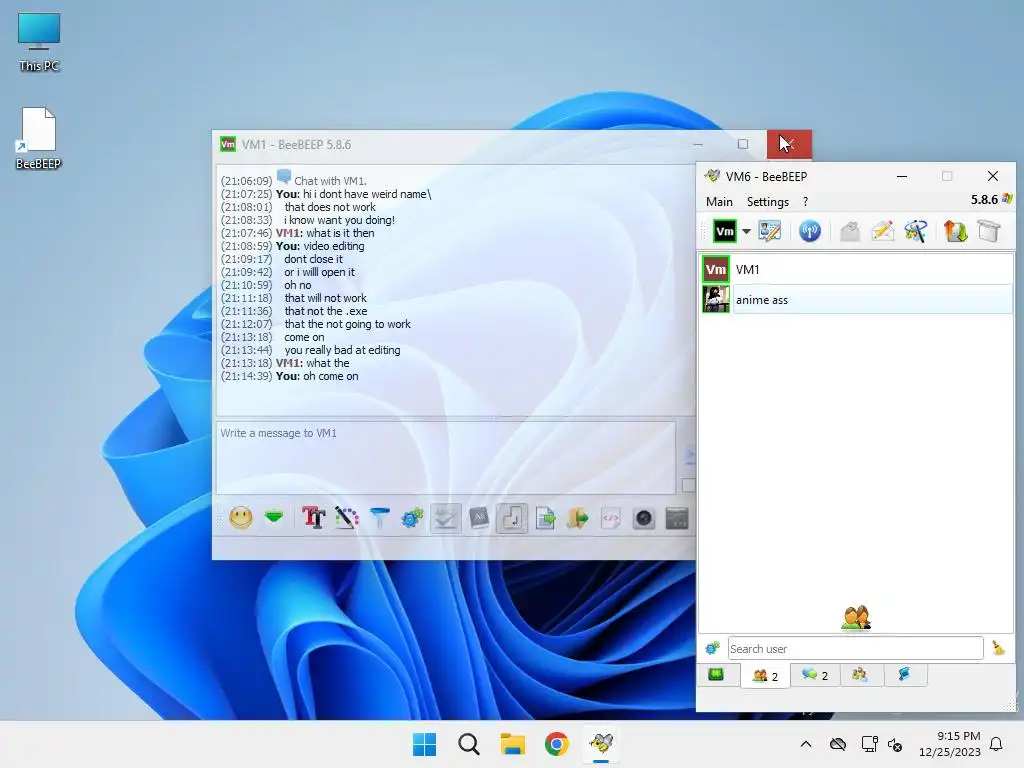Click the code snippet icon in chat toolbar

tap(611, 519)
